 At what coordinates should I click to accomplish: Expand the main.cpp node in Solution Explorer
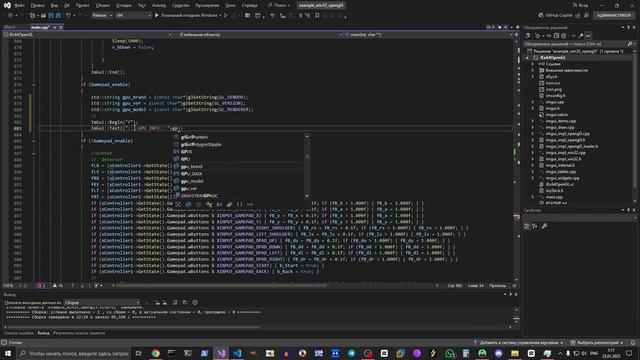[533, 197]
